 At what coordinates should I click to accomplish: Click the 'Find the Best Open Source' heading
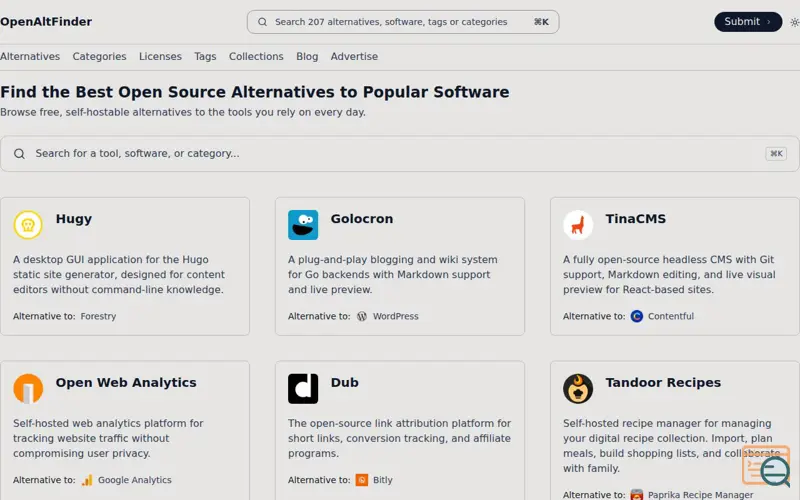(x=255, y=92)
